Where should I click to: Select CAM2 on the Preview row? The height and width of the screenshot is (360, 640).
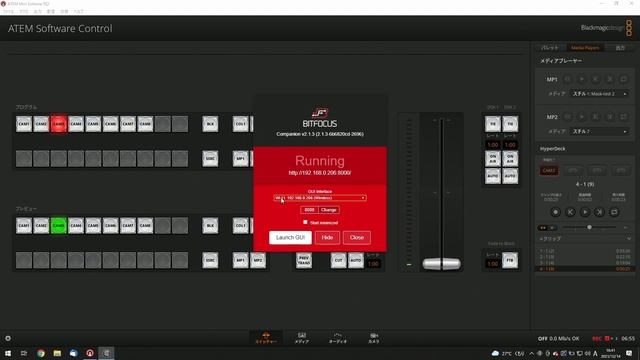point(41,226)
